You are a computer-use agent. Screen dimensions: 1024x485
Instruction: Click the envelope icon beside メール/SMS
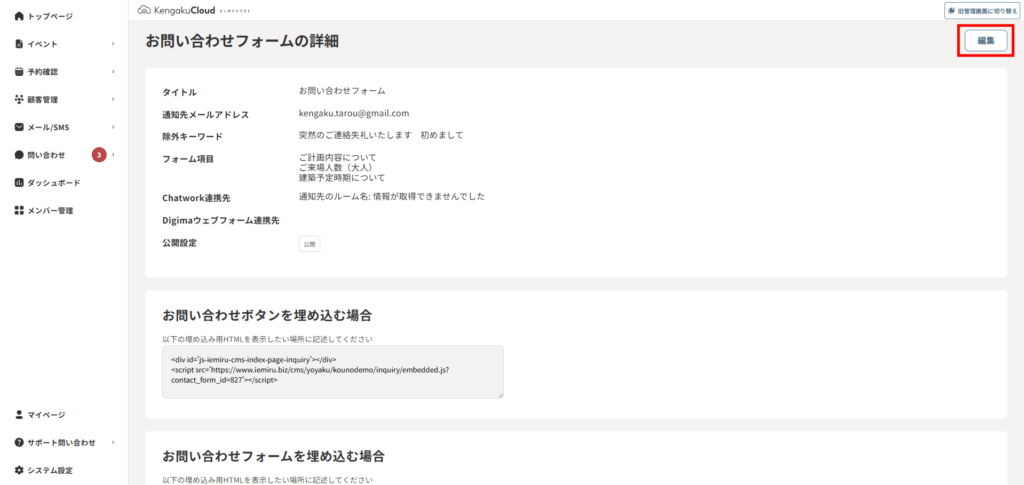[x=19, y=127]
